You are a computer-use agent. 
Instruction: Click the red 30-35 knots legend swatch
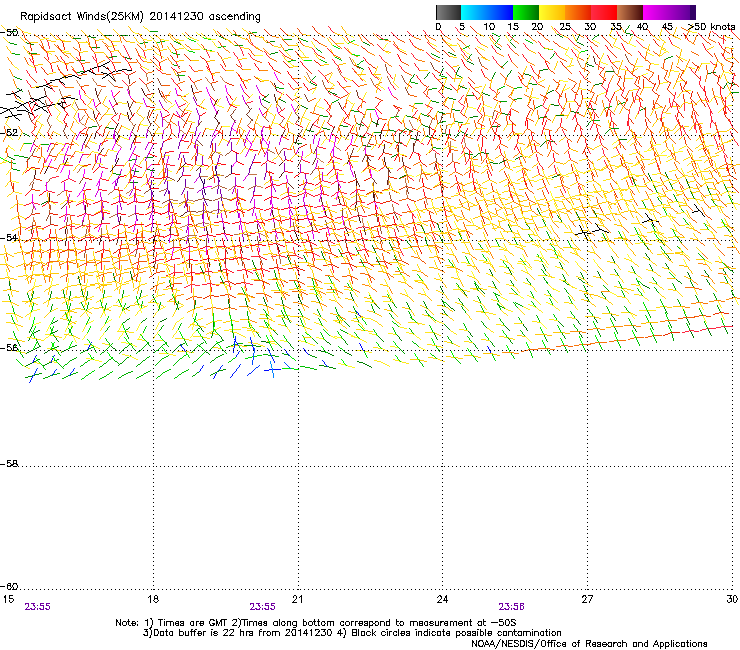pyautogui.click(x=604, y=12)
